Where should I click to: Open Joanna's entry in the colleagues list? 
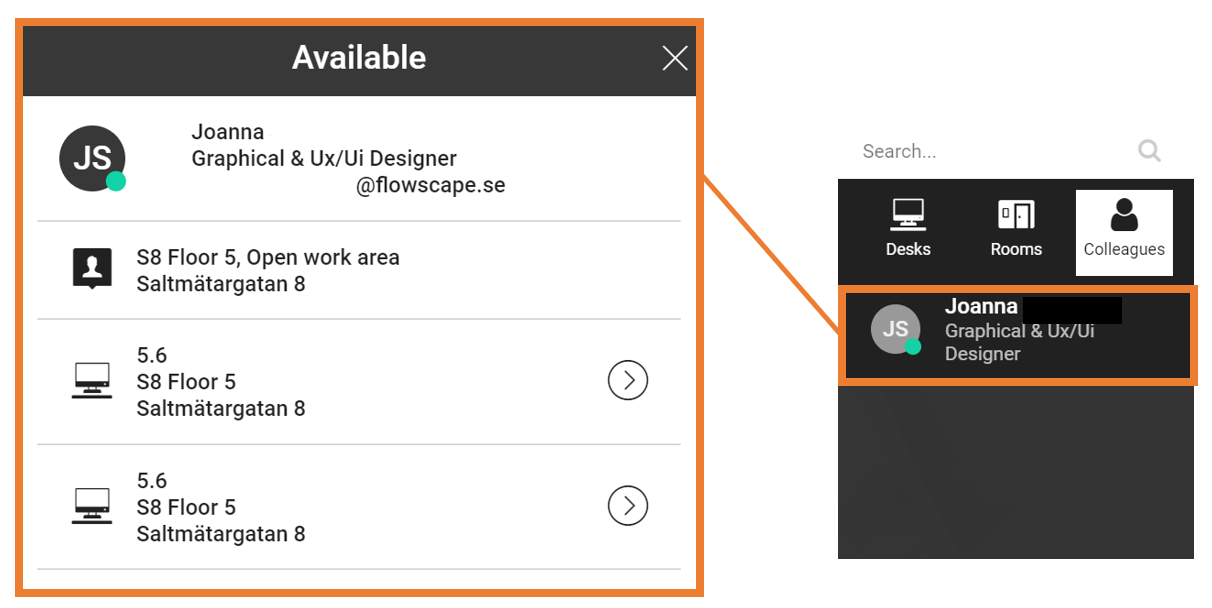[1018, 336]
